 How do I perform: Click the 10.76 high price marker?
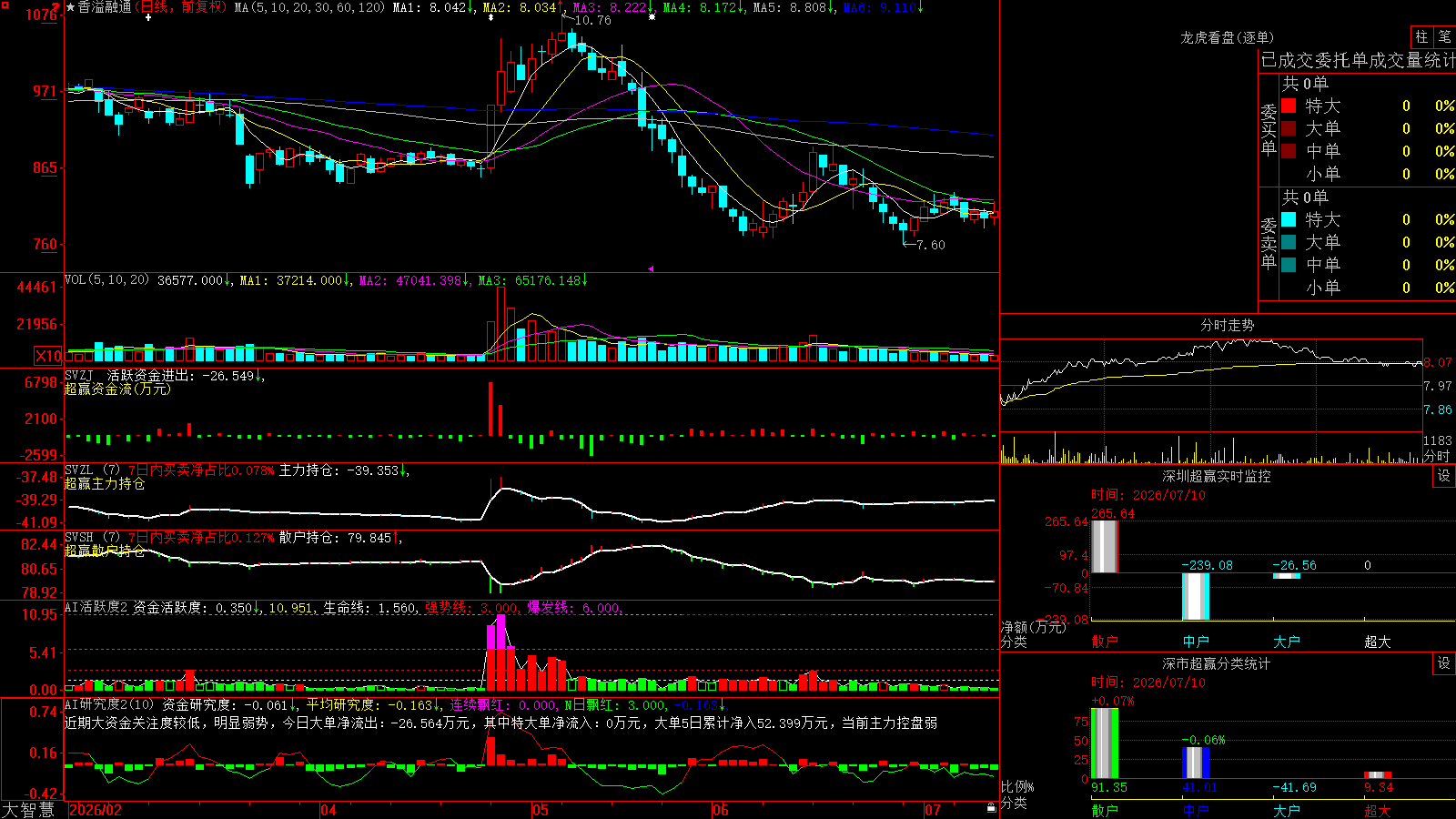point(592,20)
